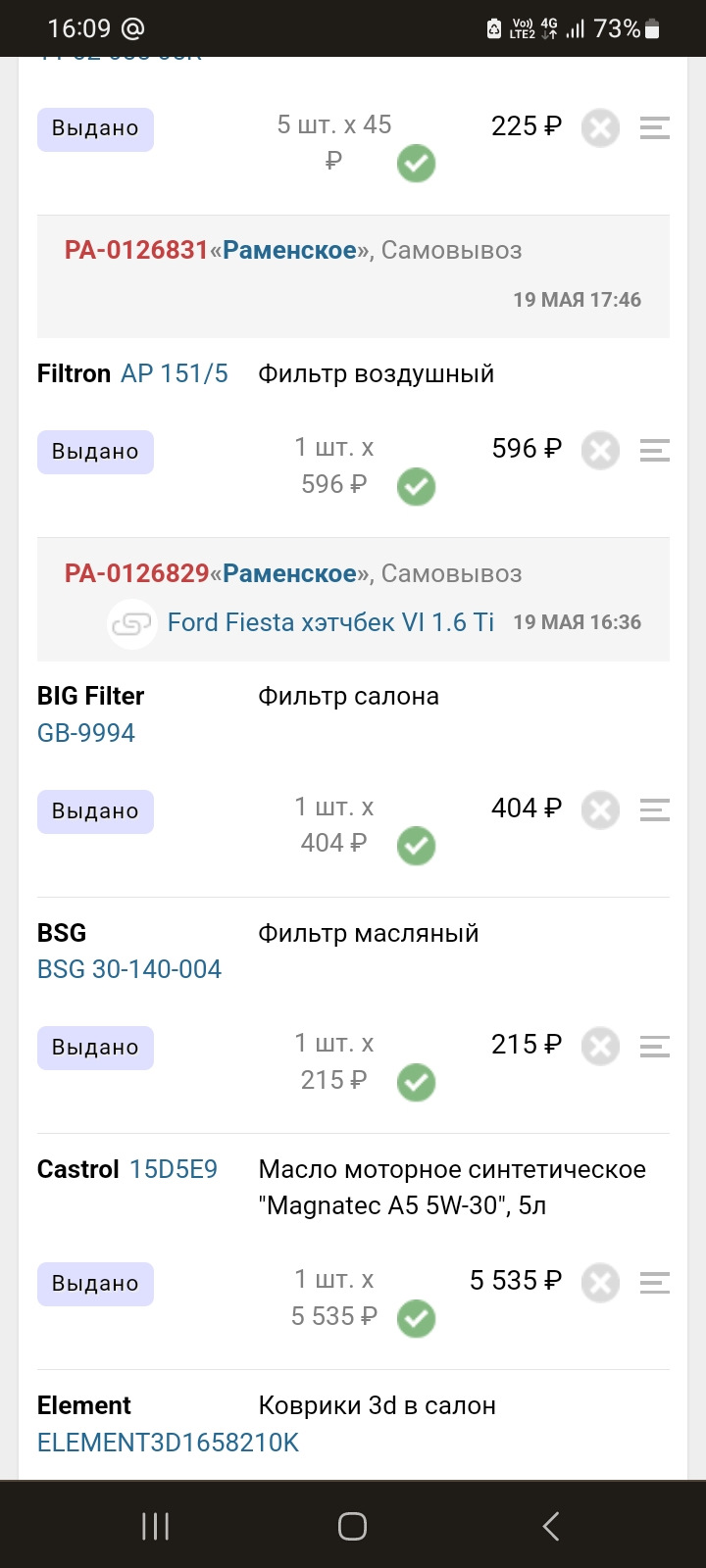Tap the Выдано status on the Filtron row

pos(95,452)
